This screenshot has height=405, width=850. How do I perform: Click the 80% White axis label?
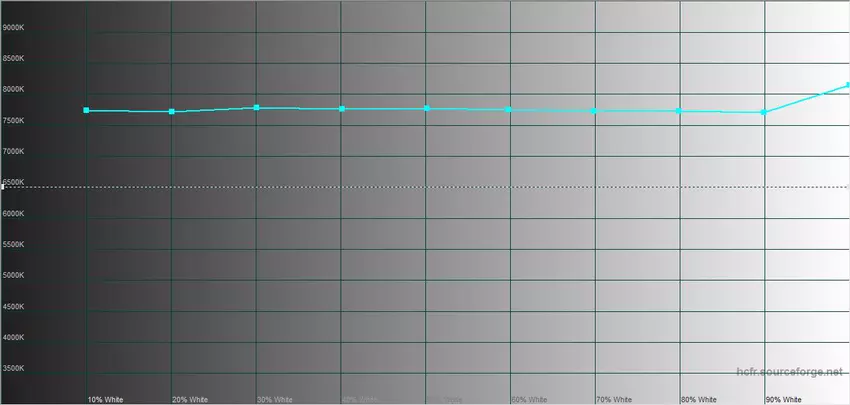(x=699, y=399)
